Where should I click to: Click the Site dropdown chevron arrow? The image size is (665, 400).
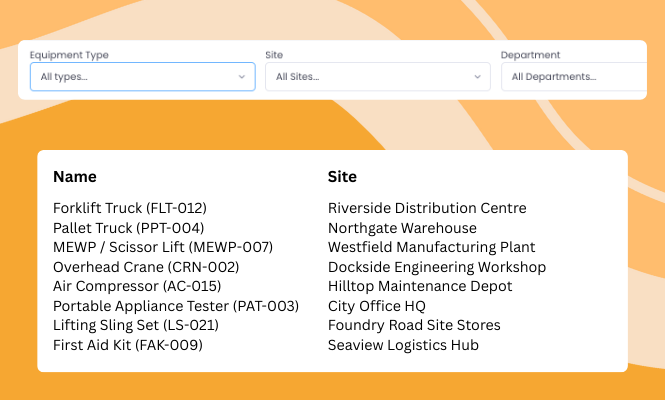tap(477, 77)
